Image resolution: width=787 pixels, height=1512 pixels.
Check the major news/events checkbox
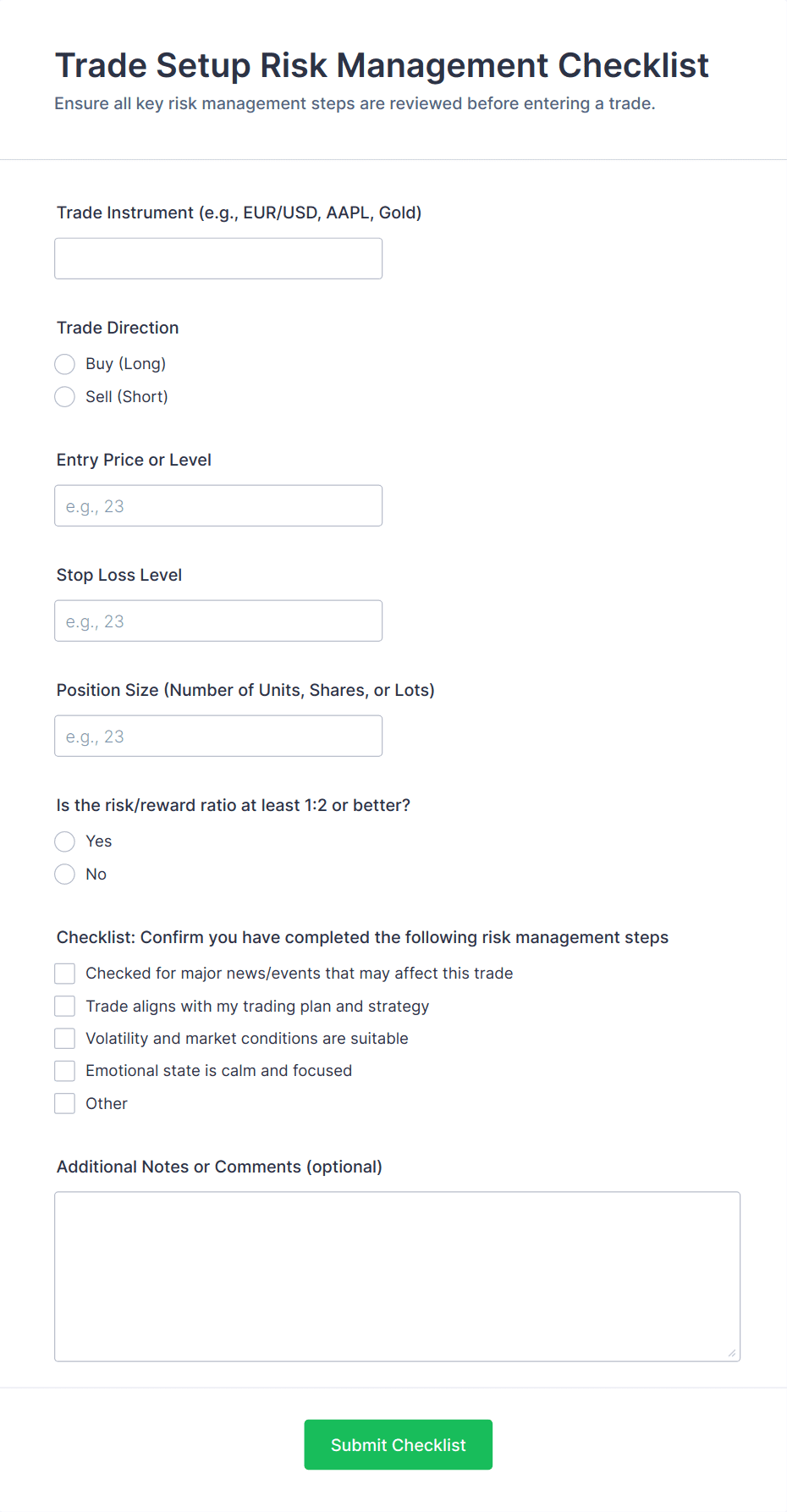coord(64,973)
